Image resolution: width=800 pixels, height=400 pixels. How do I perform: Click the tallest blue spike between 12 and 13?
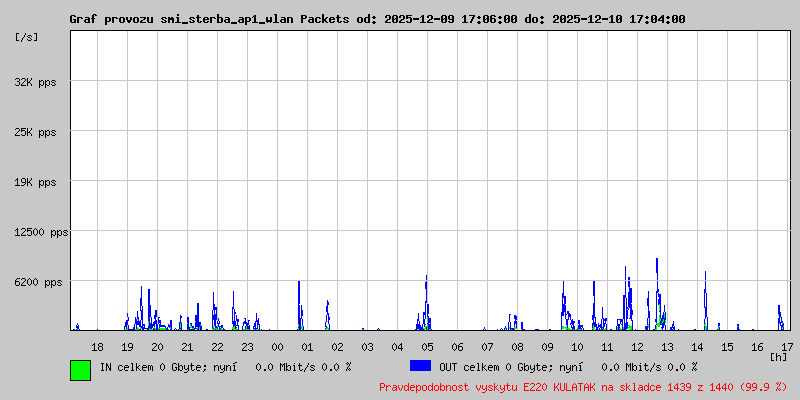657,293
